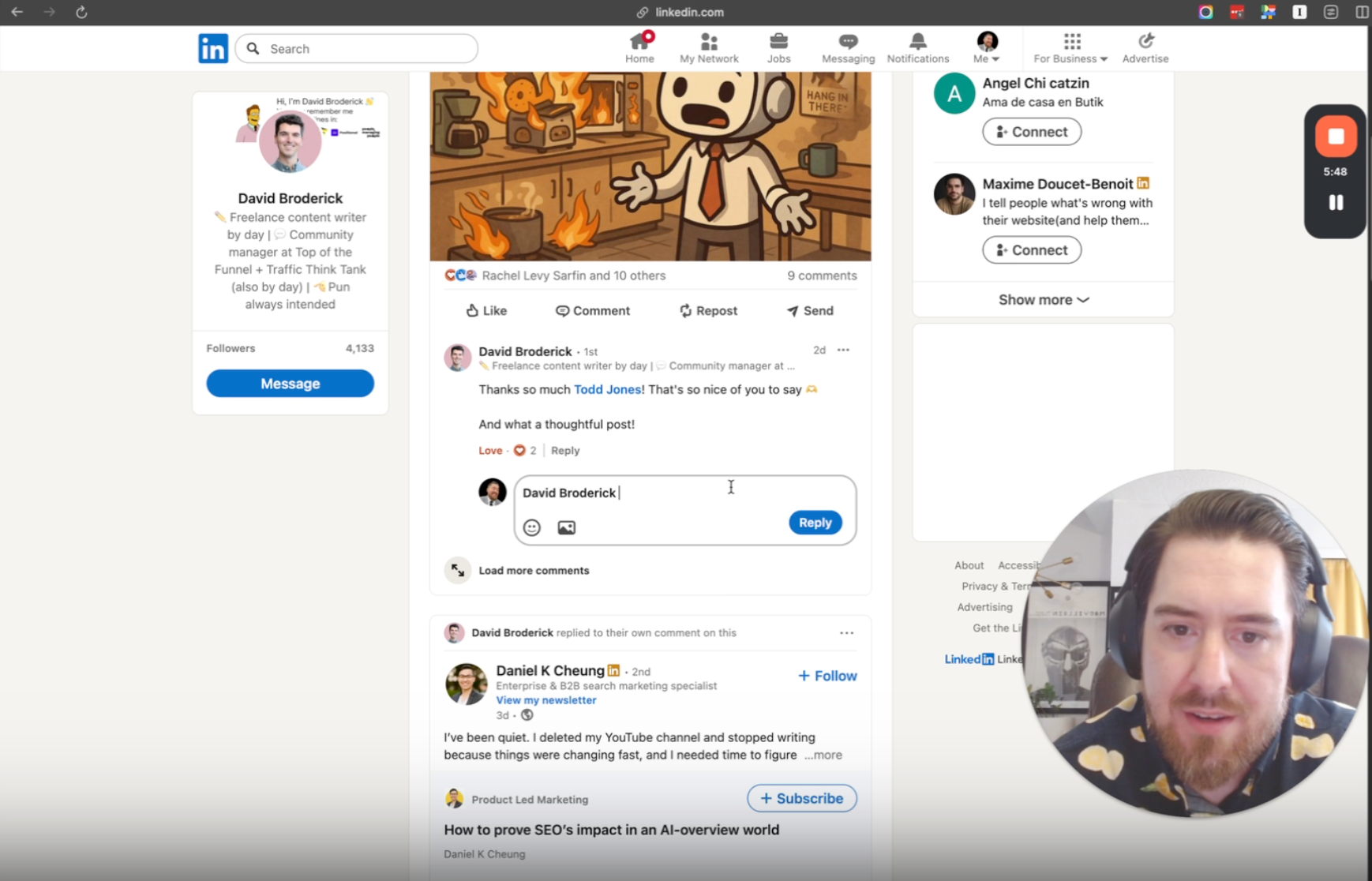Click into the reply text box

[685, 493]
